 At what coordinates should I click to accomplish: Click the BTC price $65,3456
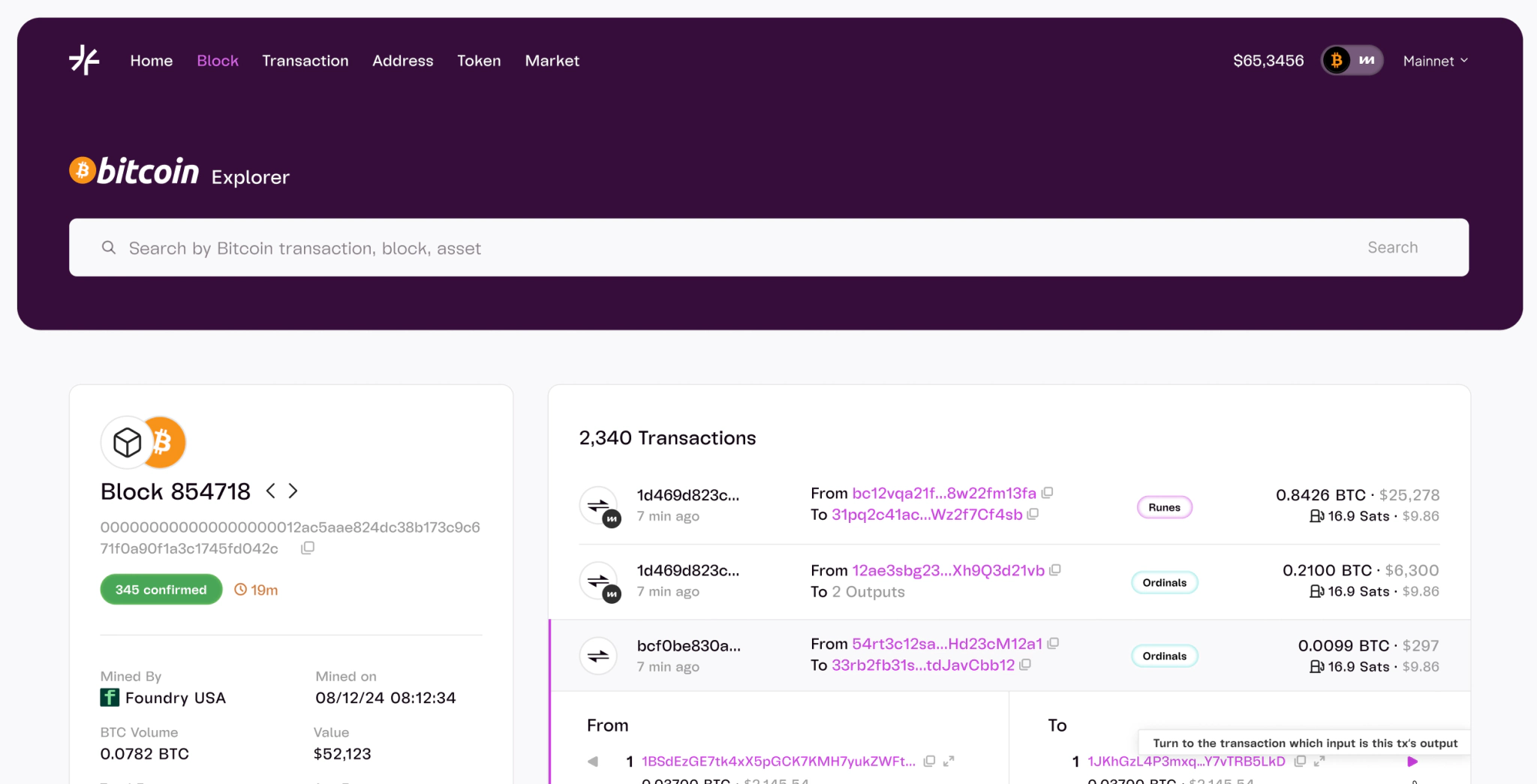[1268, 61]
